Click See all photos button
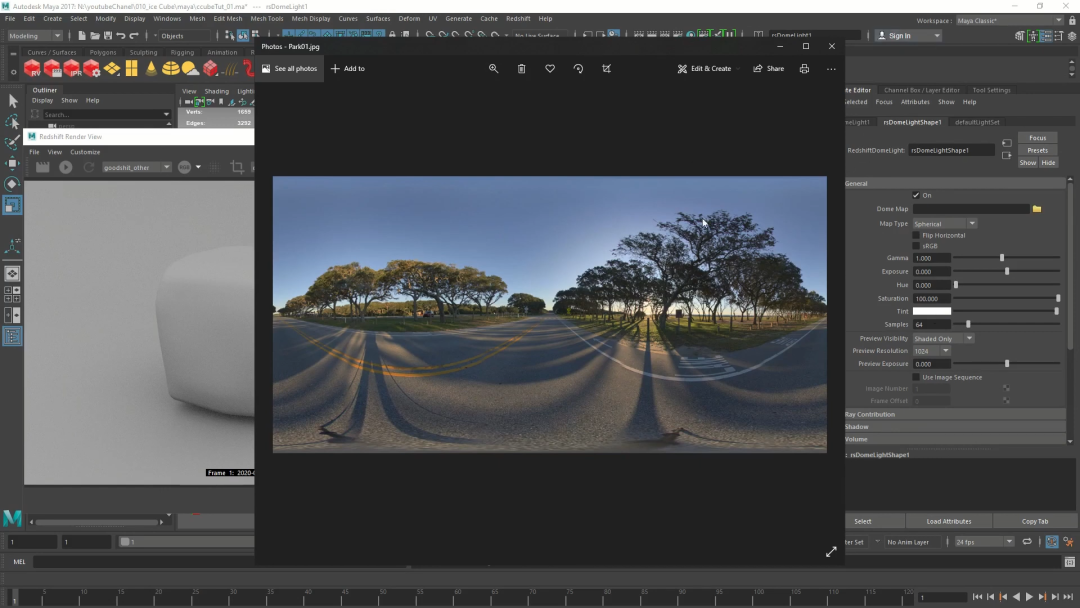 point(289,69)
